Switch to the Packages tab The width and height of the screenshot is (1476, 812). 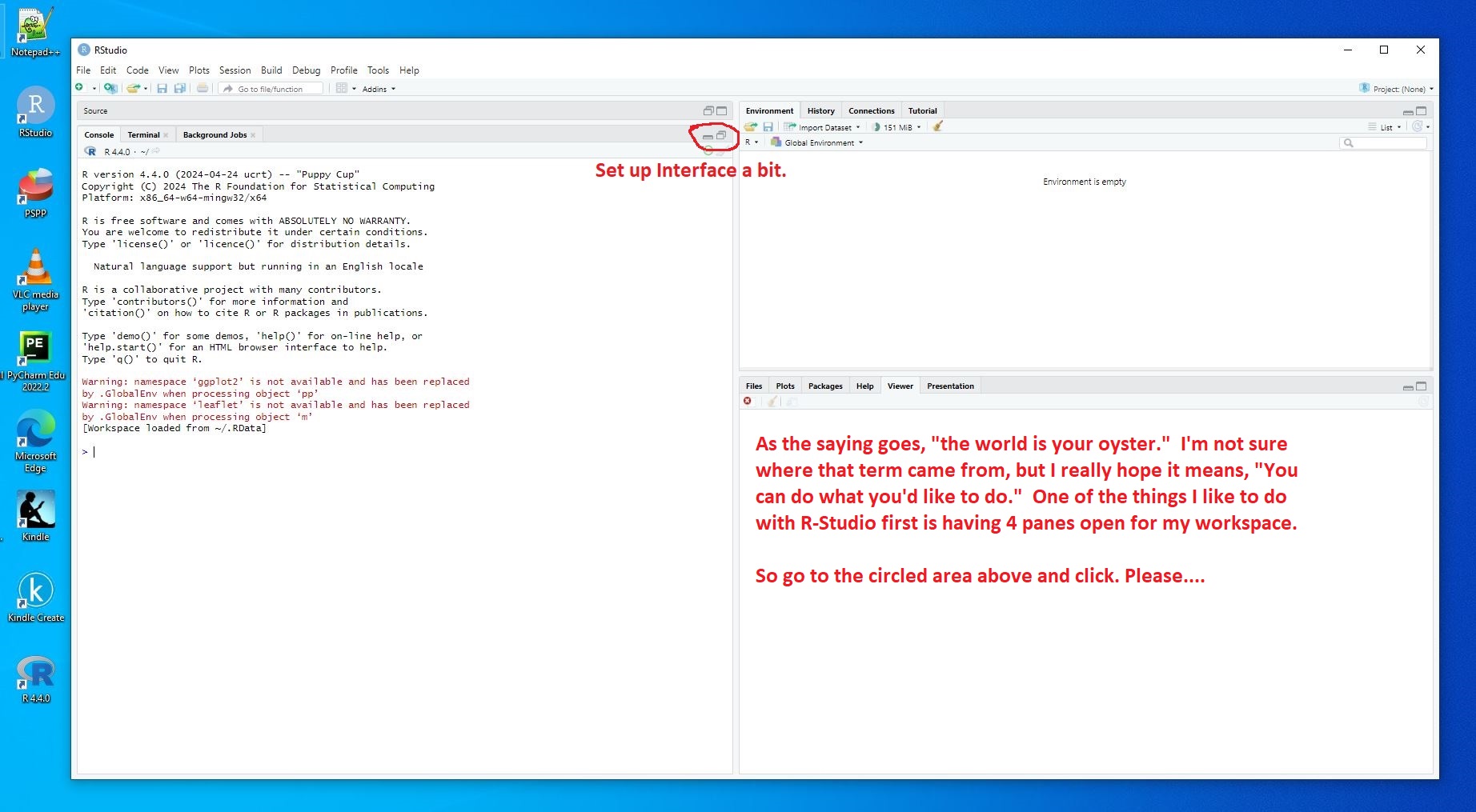point(825,386)
